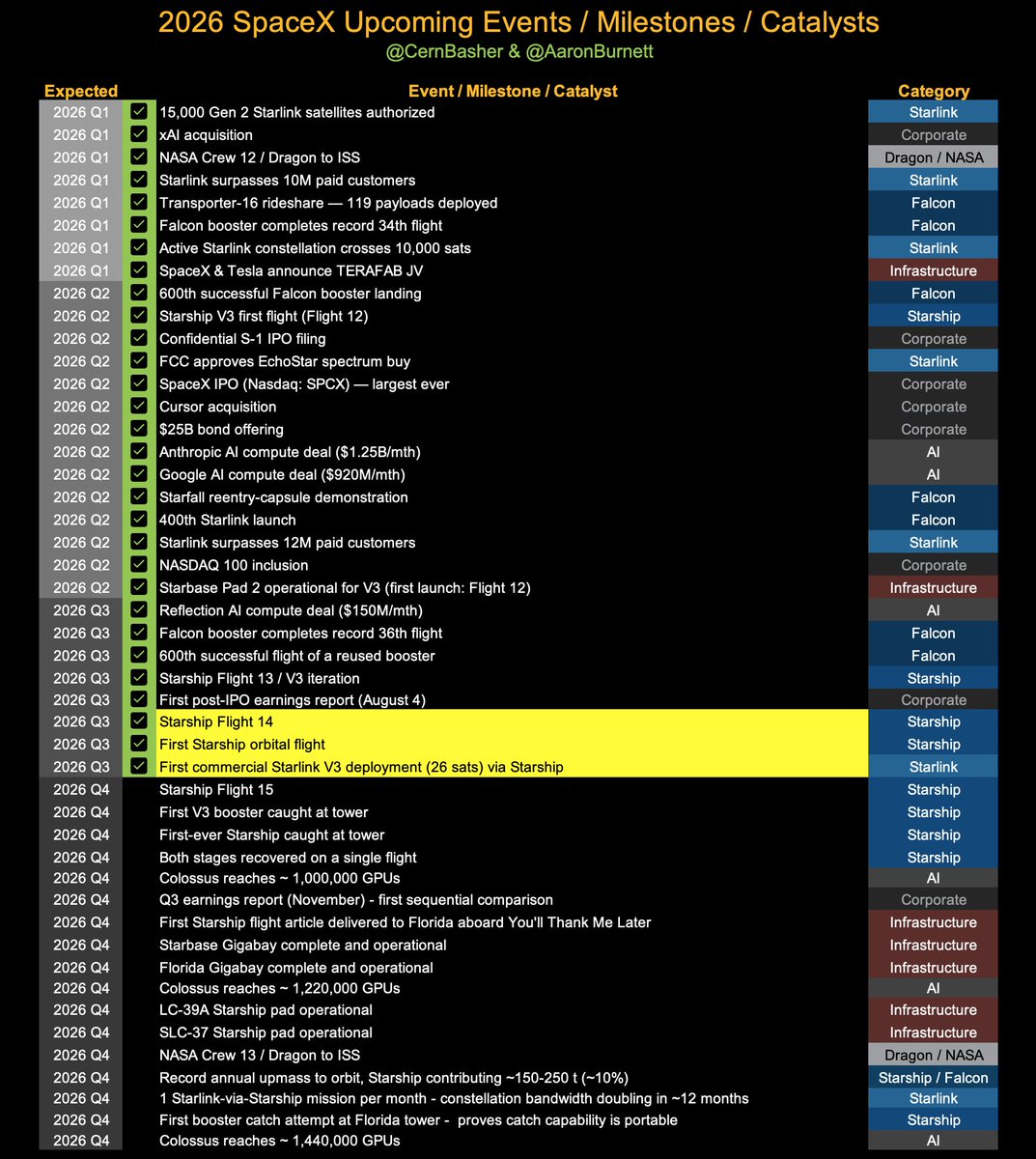Screen dimensions: 1036x1159
Task: Select 'NASA Crew 13 / Dragon to ISS'
Action: pyautogui.click(x=260, y=1055)
